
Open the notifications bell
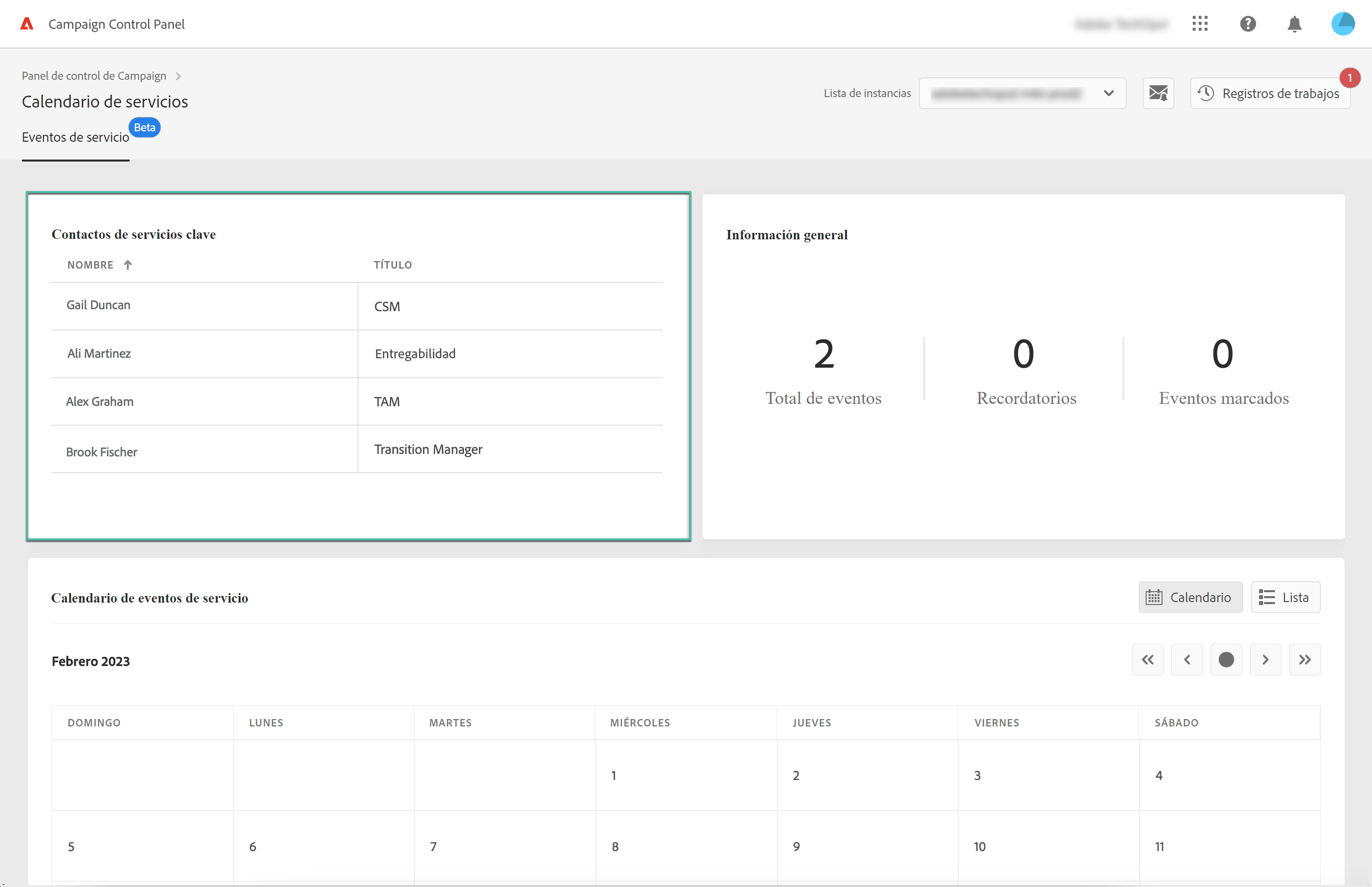[x=1294, y=24]
